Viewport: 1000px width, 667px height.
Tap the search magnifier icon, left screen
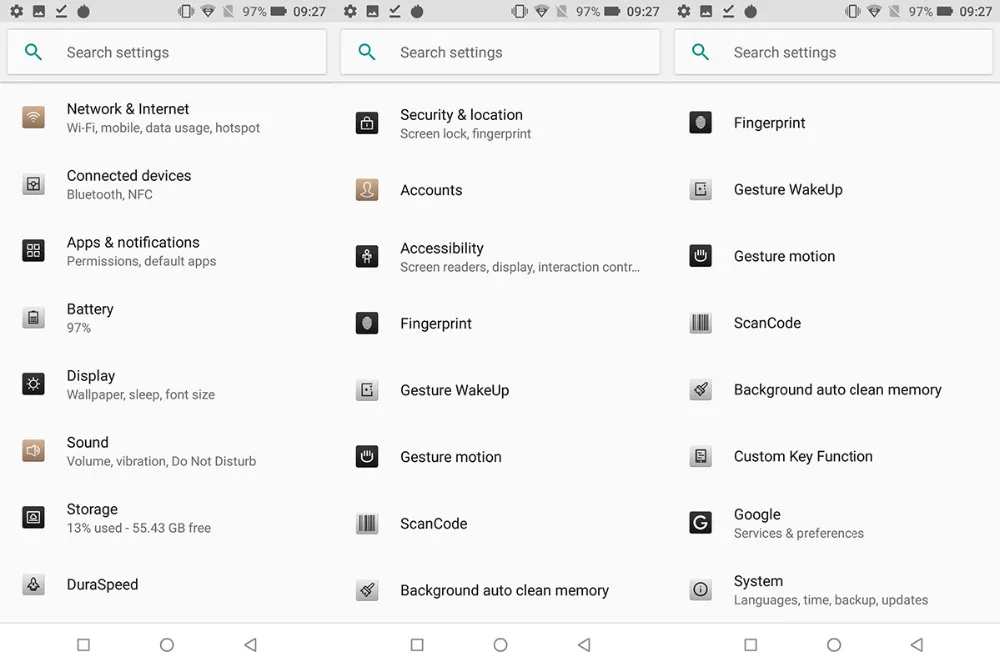(x=33, y=52)
